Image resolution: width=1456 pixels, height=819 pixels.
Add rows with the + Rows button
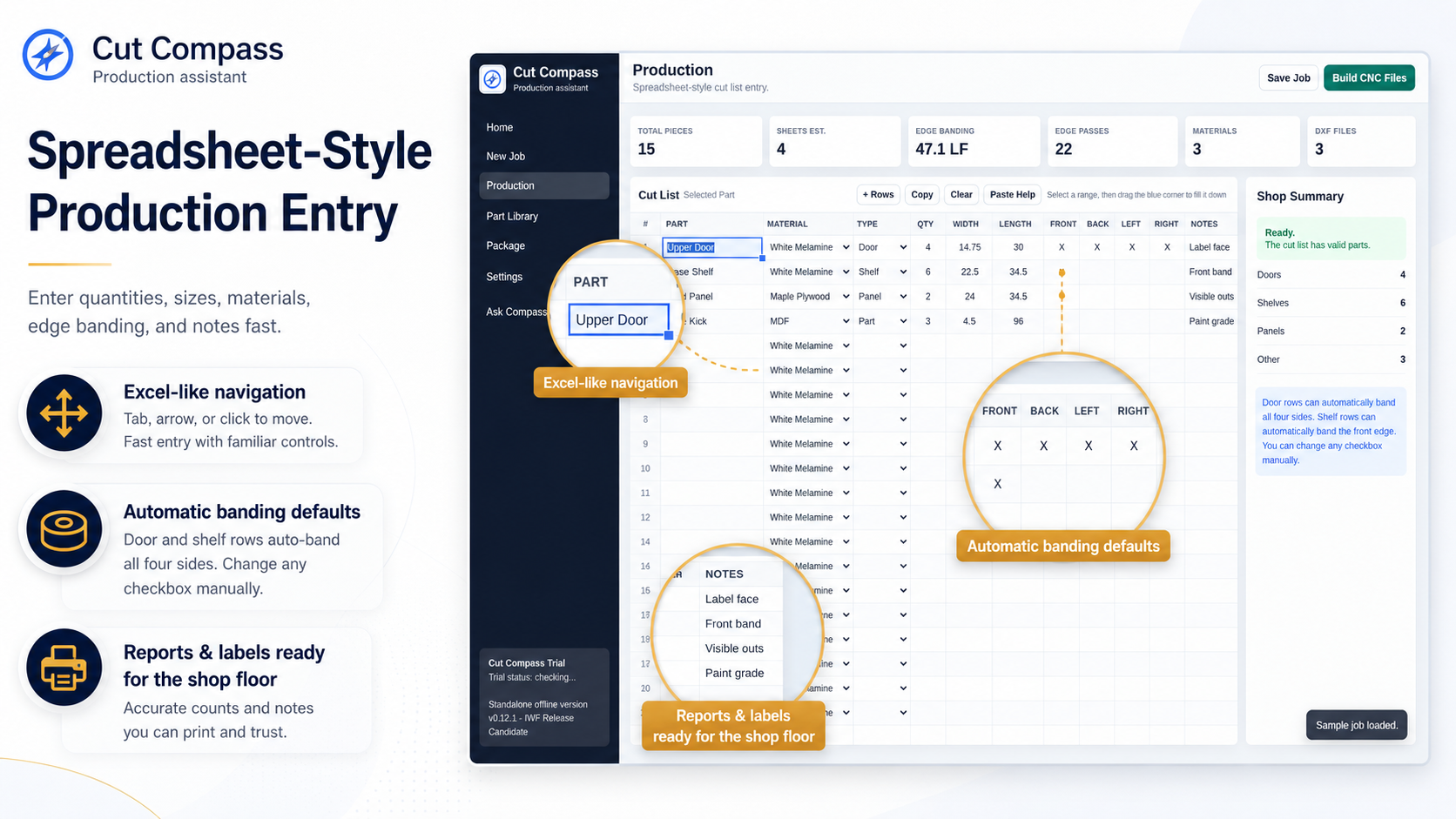click(x=878, y=195)
